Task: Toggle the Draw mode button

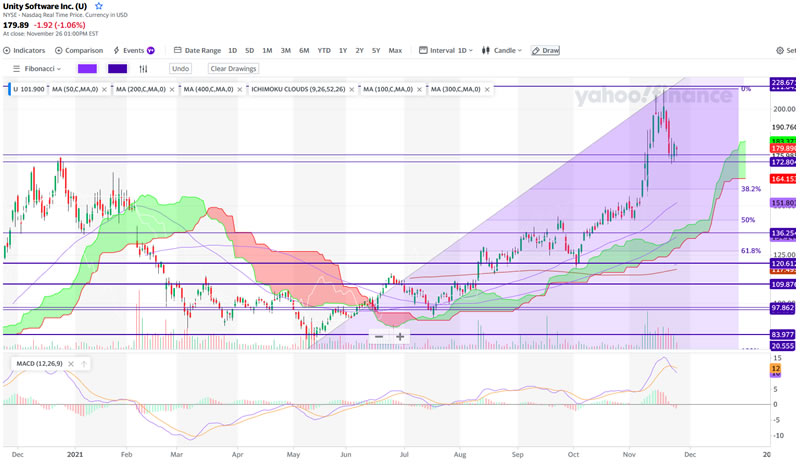Action: coord(545,51)
